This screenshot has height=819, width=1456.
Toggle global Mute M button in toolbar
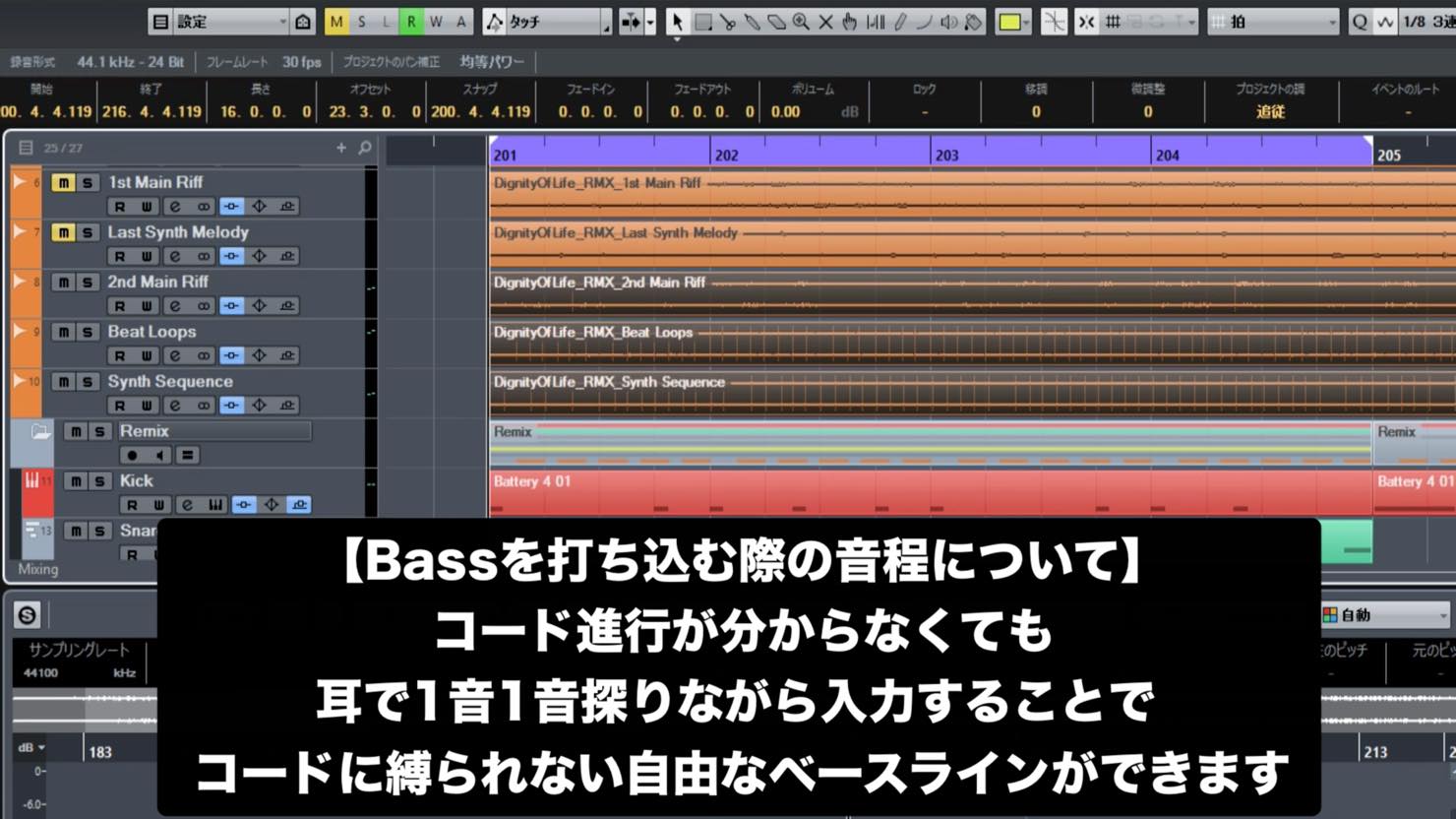[336, 22]
